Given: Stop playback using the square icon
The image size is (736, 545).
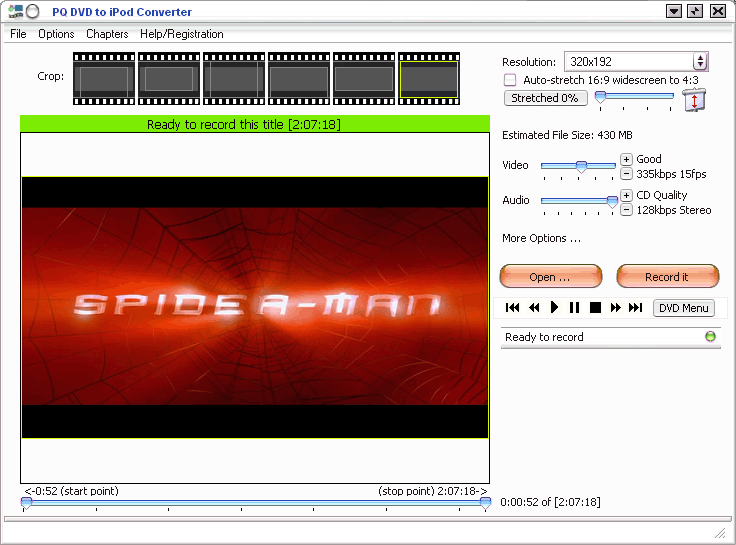Looking at the screenshot, I should tap(595, 308).
